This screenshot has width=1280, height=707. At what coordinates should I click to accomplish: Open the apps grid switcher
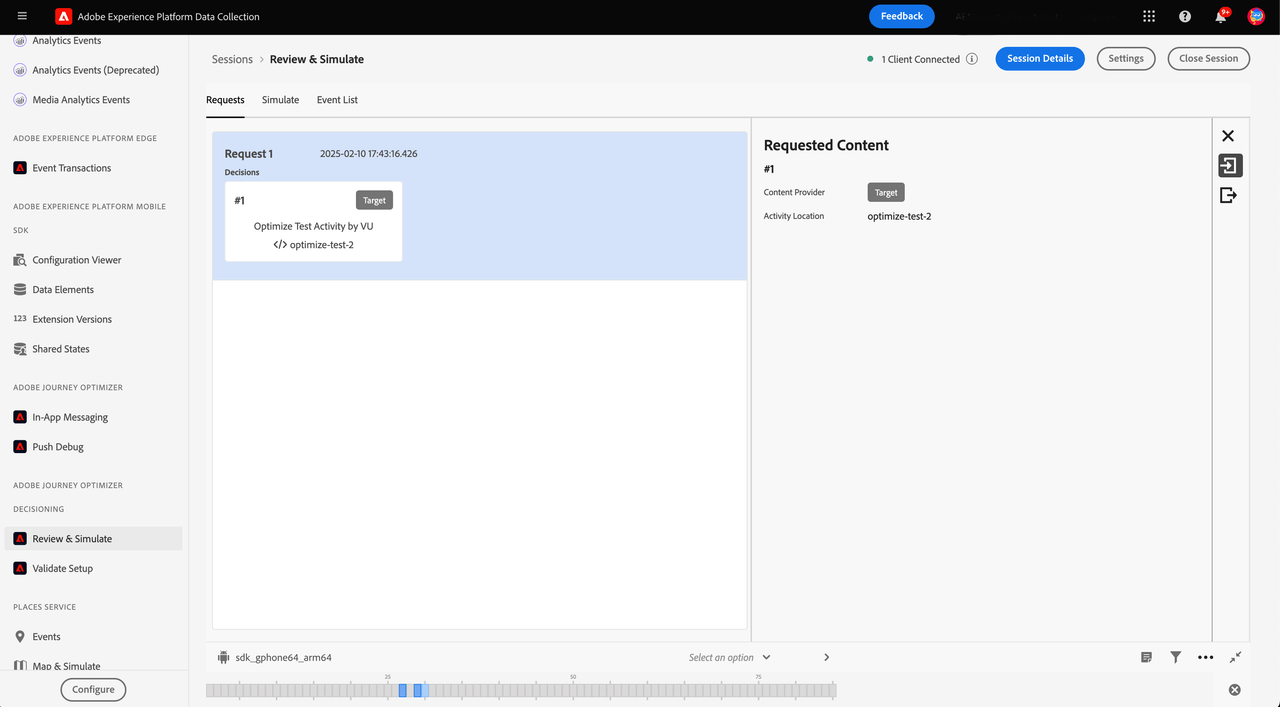pos(1149,16)
